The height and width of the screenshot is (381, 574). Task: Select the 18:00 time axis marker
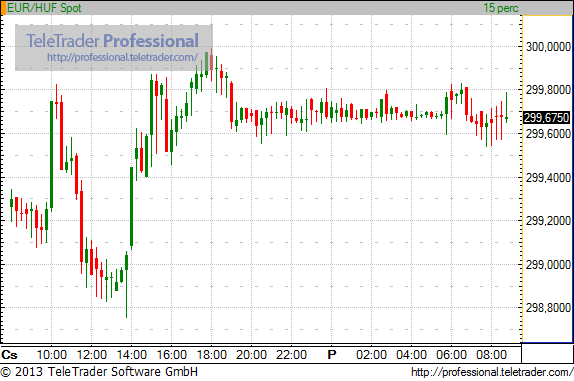tap(212, 355)
